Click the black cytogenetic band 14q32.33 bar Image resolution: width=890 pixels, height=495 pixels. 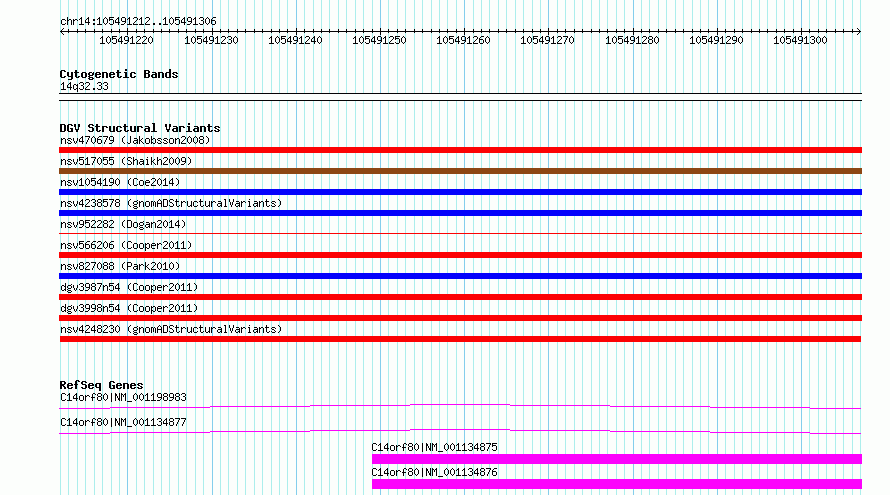[460, 97]
